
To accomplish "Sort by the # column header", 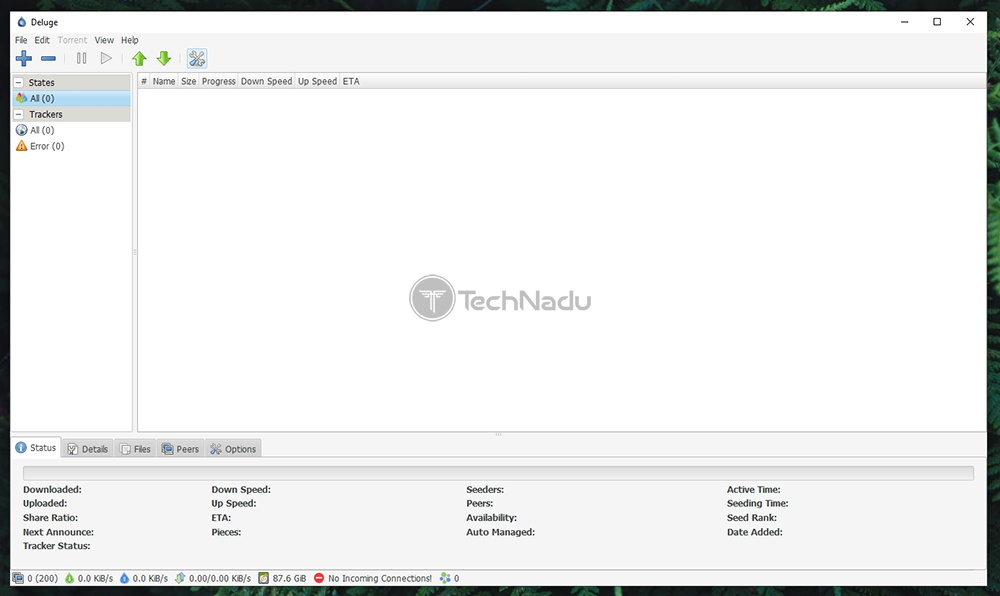I will click(143, 82).
